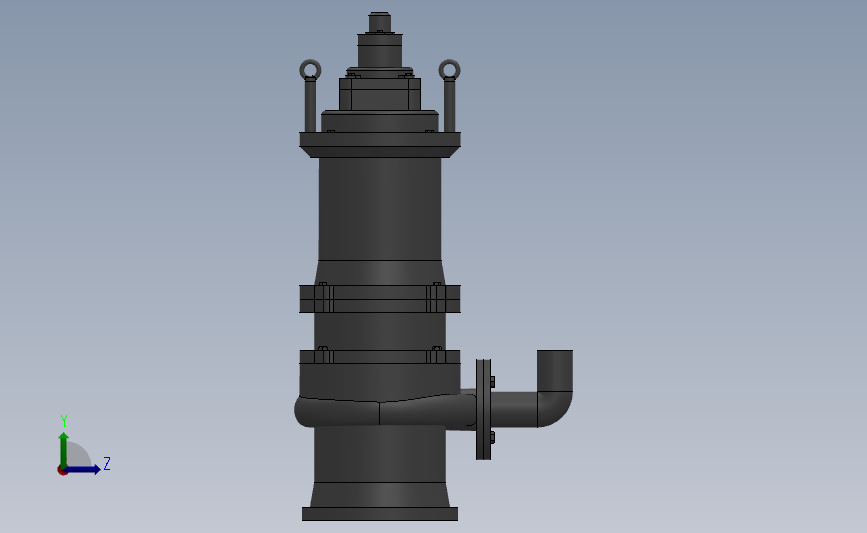Screen dimensions: 867x533
Task: Select the tall motor housing cylinder
Action: click(380, 208)
